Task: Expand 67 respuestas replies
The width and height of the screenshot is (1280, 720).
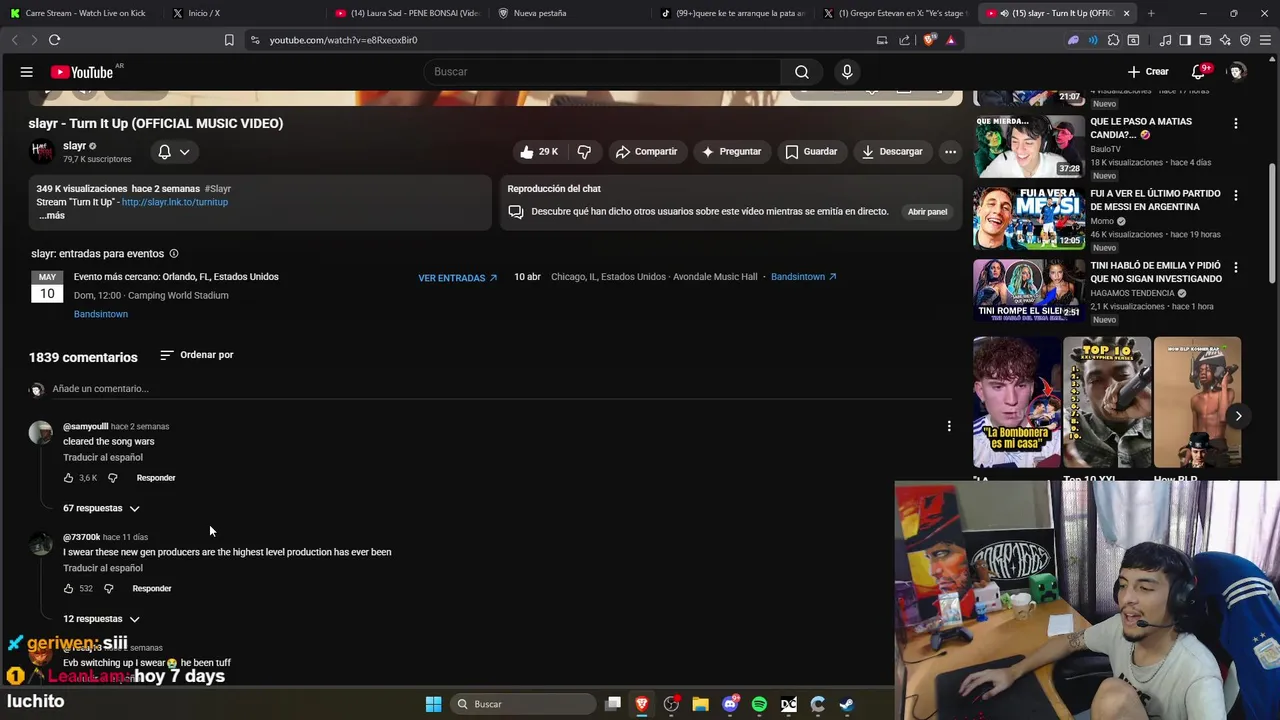Action: coord(101,508)
